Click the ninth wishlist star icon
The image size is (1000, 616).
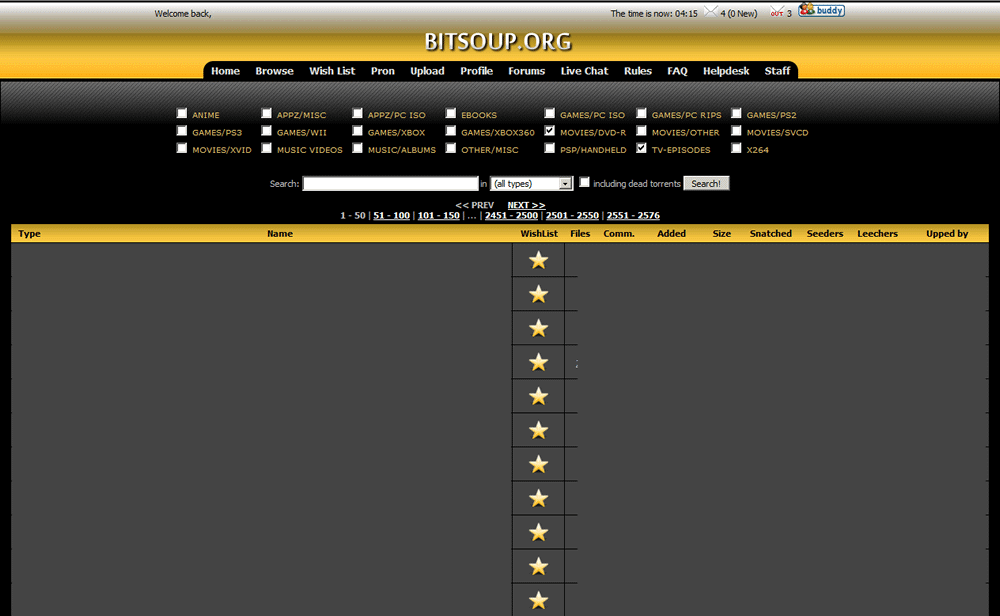[x=538, y=532]
